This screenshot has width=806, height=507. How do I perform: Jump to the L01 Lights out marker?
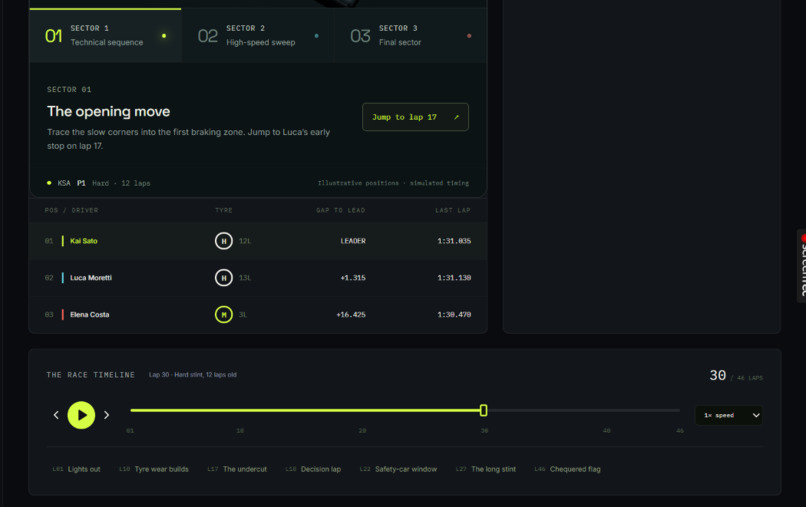tap(76, 469)
